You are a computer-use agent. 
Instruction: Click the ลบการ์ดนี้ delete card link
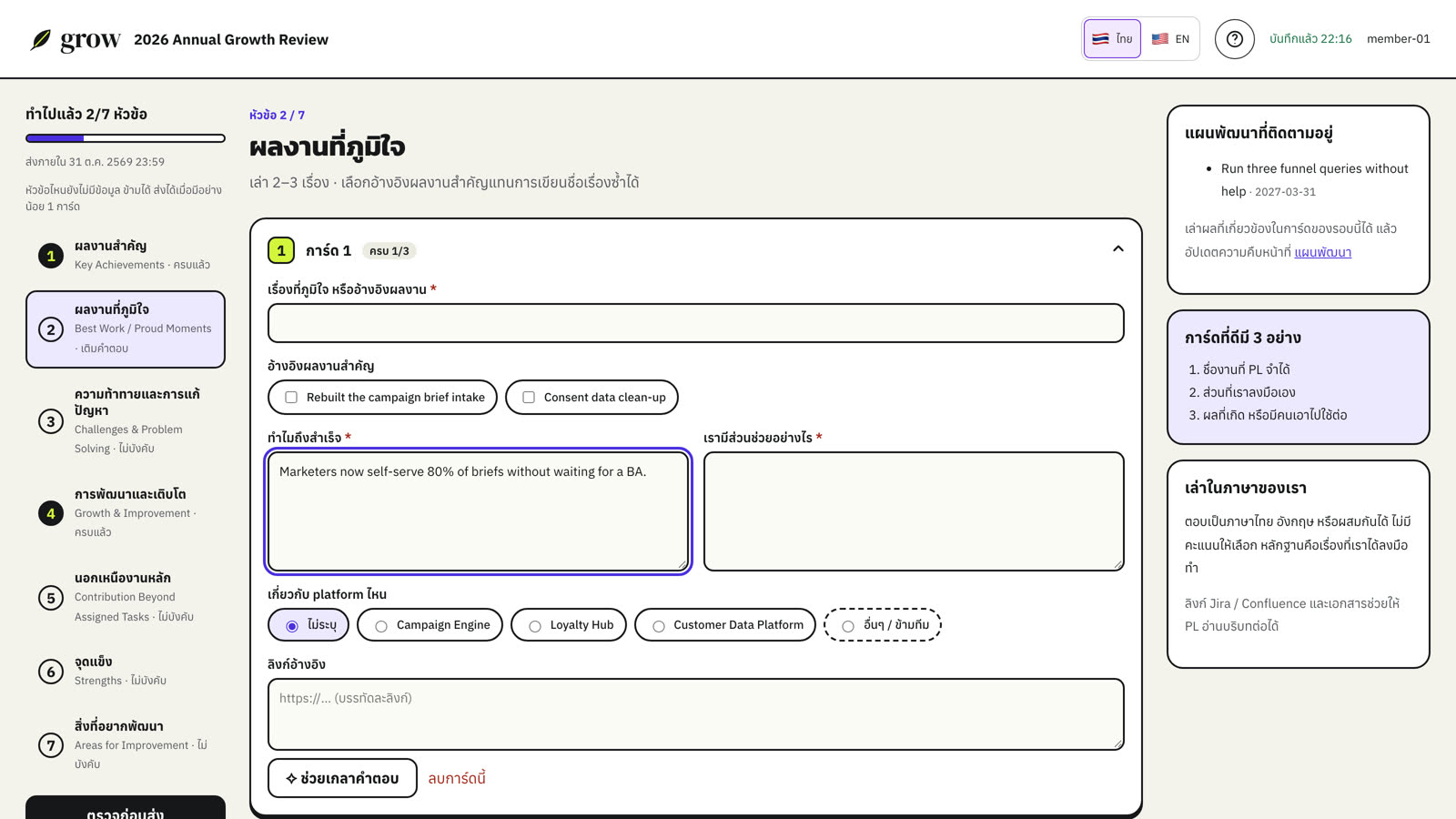tap(457, 779)
